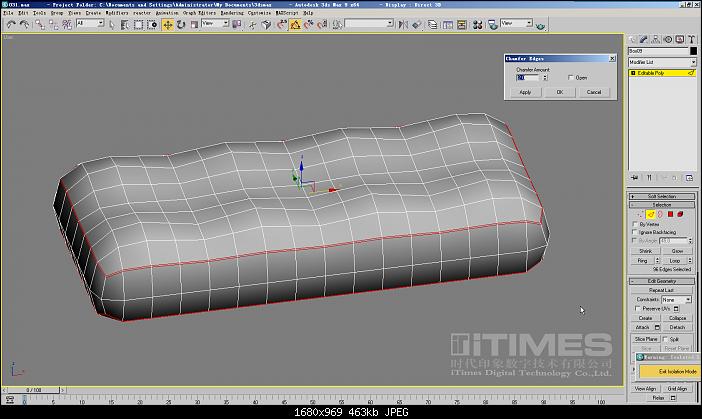
Task: Toggle the By Vertex checkbox
Action: [635, 225]
